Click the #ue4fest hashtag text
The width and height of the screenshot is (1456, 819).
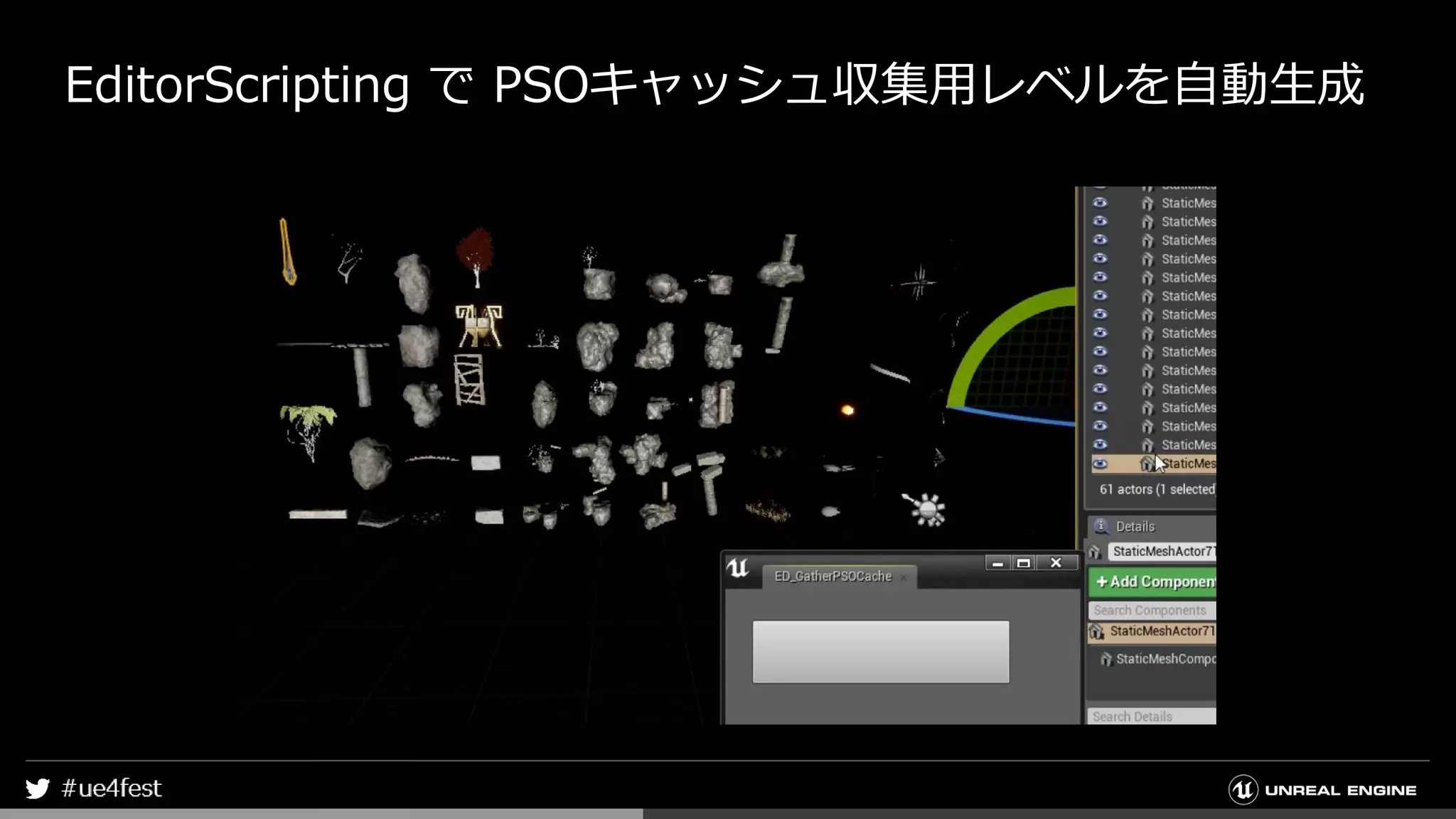tap(112, 788)
